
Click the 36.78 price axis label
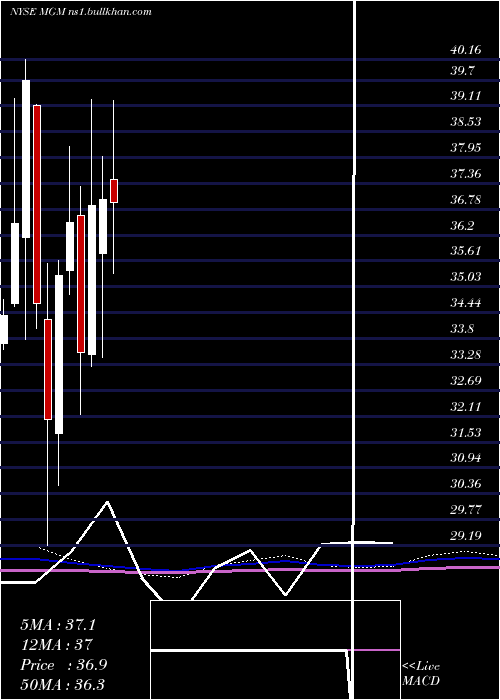[466, 199]
